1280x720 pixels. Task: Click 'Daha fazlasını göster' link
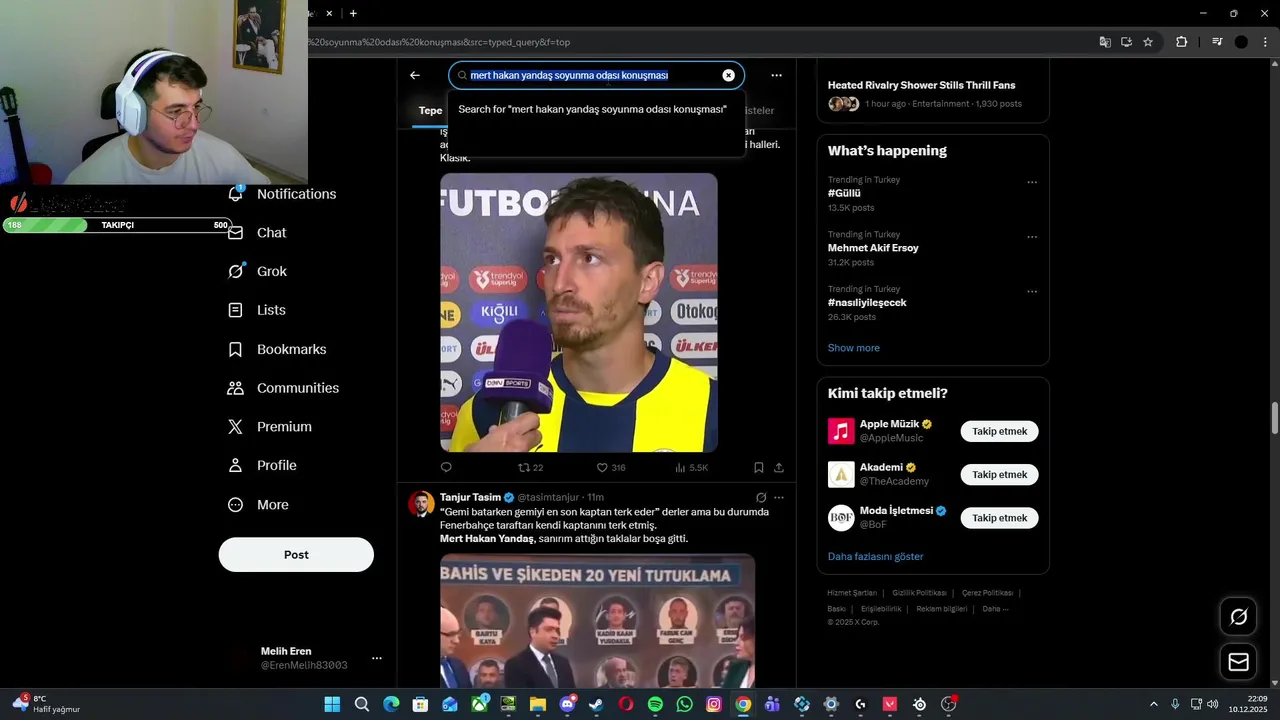point(876,556)
